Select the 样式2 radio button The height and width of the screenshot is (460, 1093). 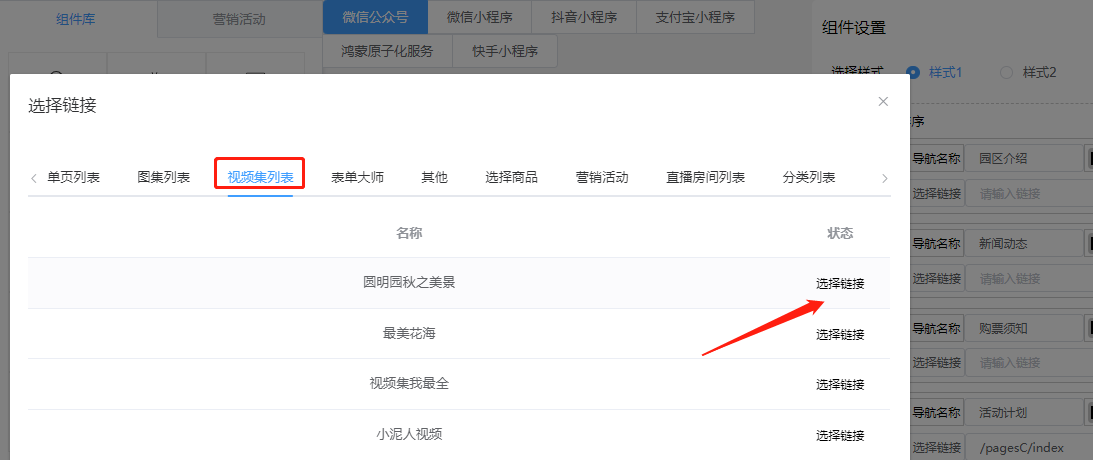point(1006,72)
